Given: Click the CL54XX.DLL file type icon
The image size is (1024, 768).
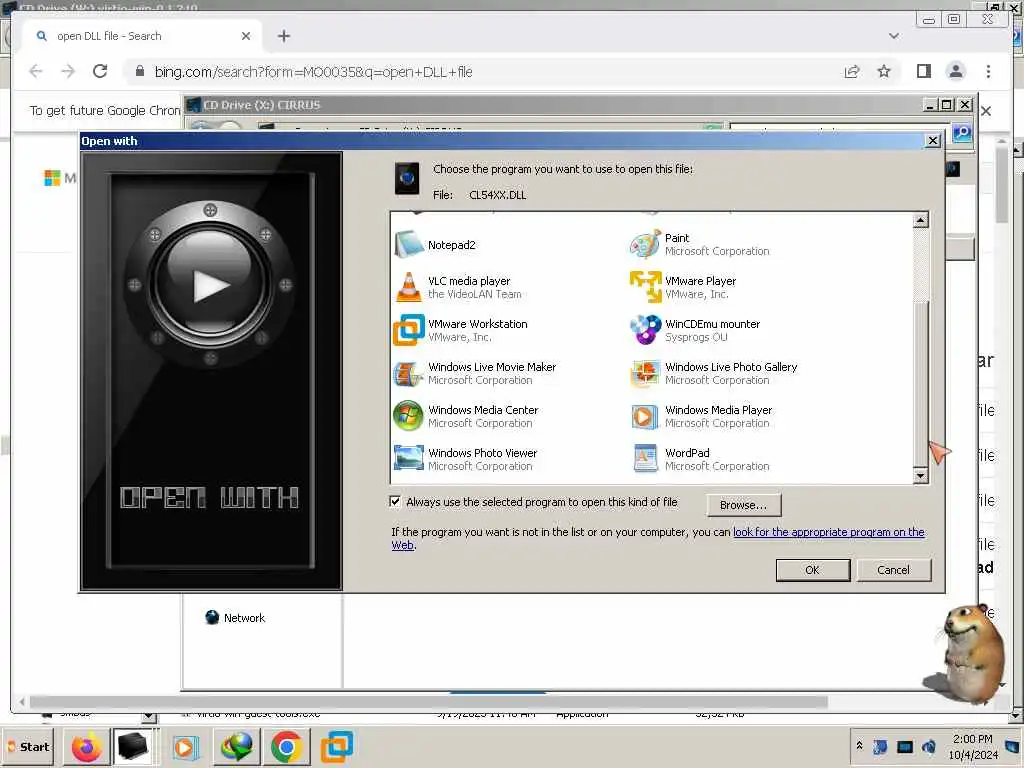Looking at the screenshot, I should coord(407,178).
